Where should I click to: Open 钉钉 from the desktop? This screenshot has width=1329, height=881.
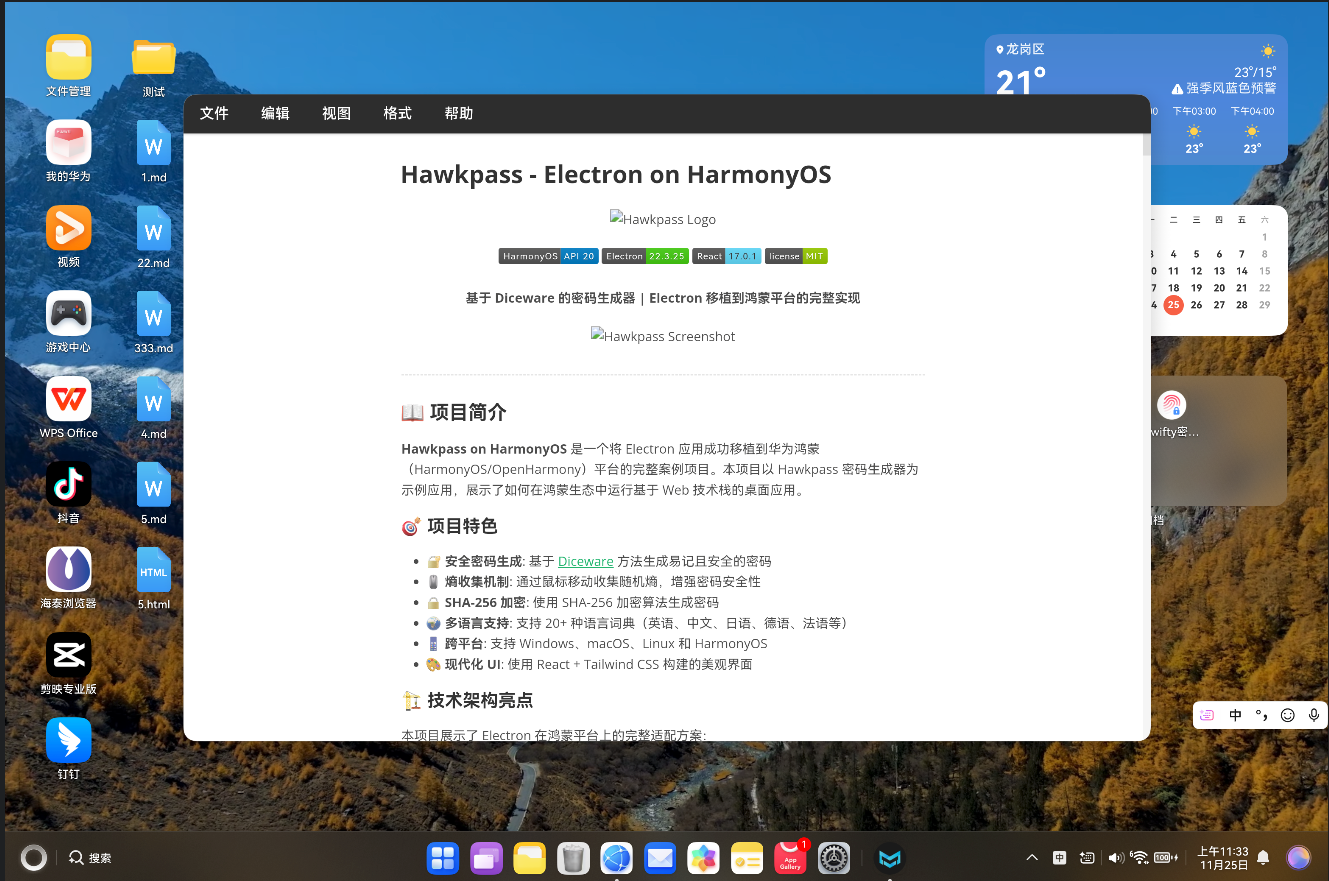pos(68,738)
